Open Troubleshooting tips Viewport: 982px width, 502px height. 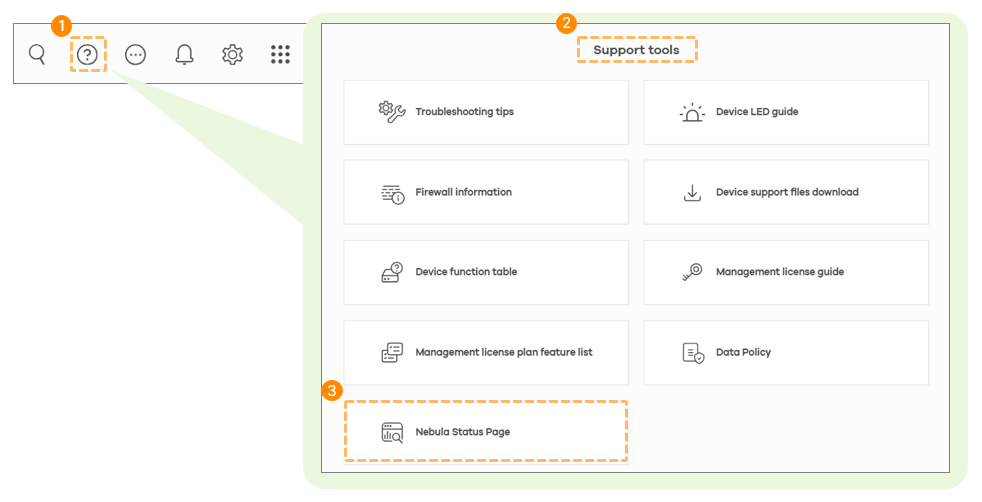486,113
